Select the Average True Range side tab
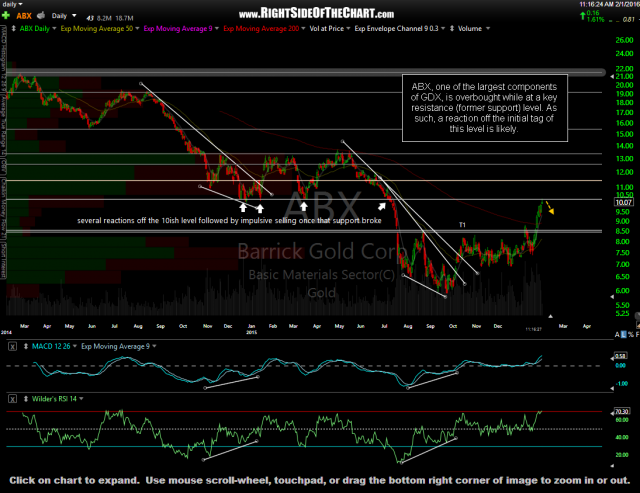This screenshot has width=640, height=493. pos(3,125)
